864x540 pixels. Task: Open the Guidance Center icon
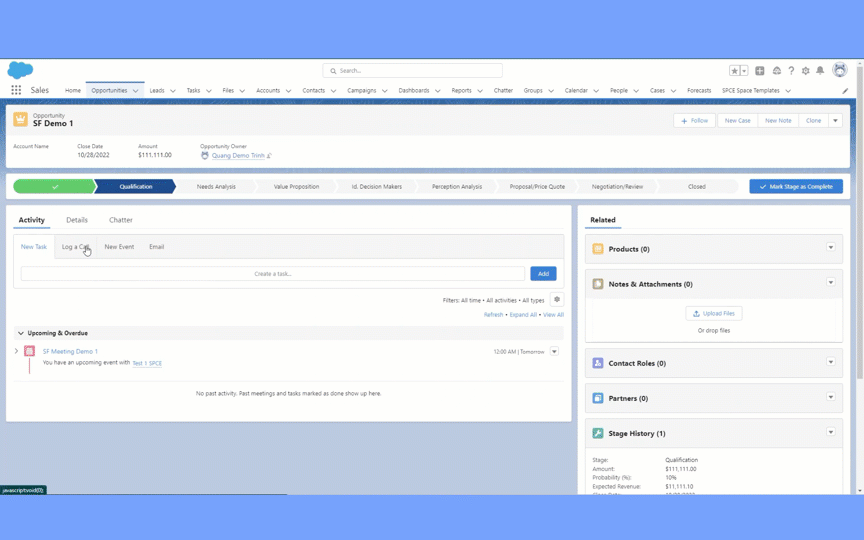click(777, 71)
